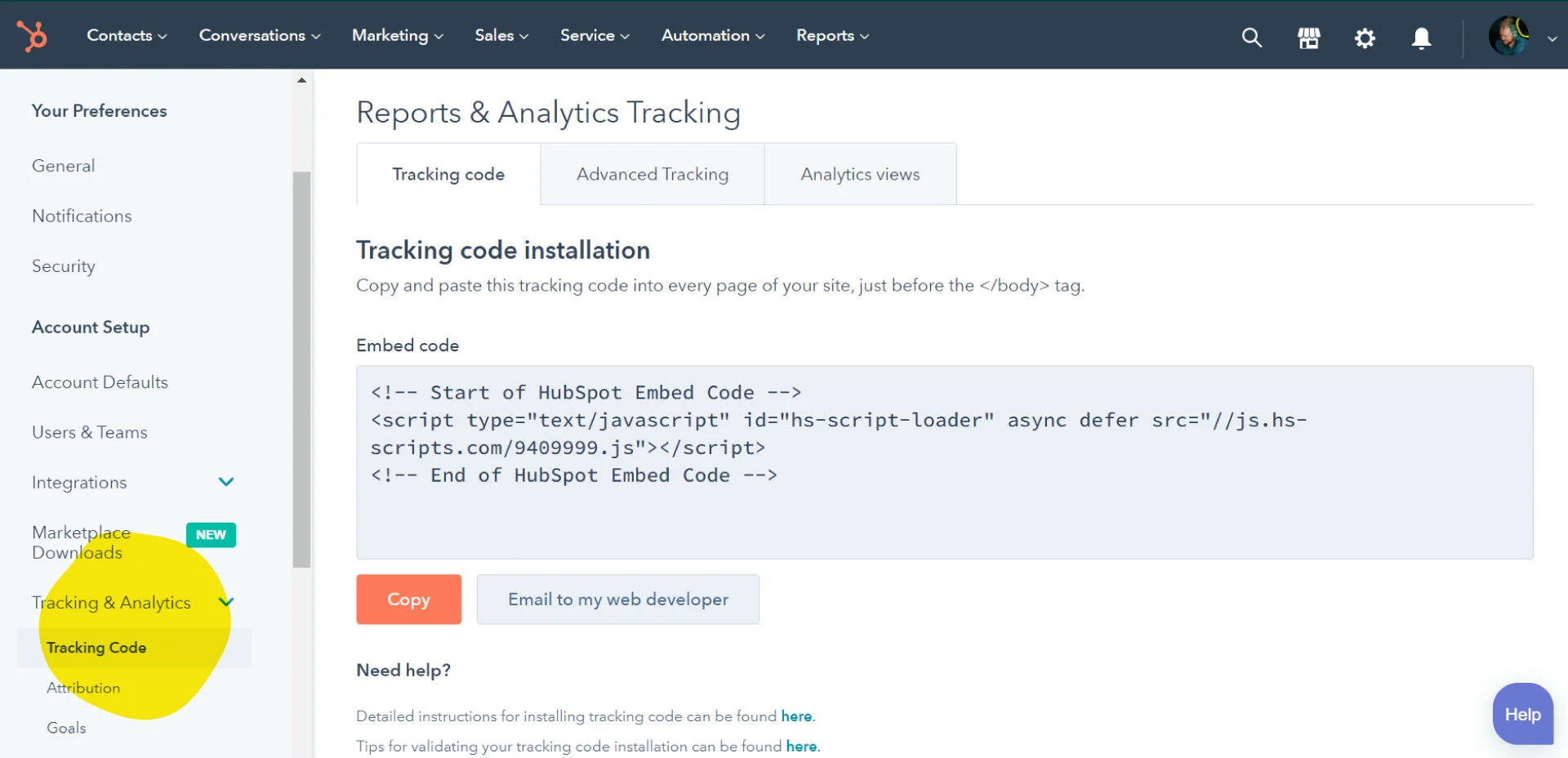This screenshot has width=1568, height=758.
Task: Open the search tool
Action: click(1251, 38)
